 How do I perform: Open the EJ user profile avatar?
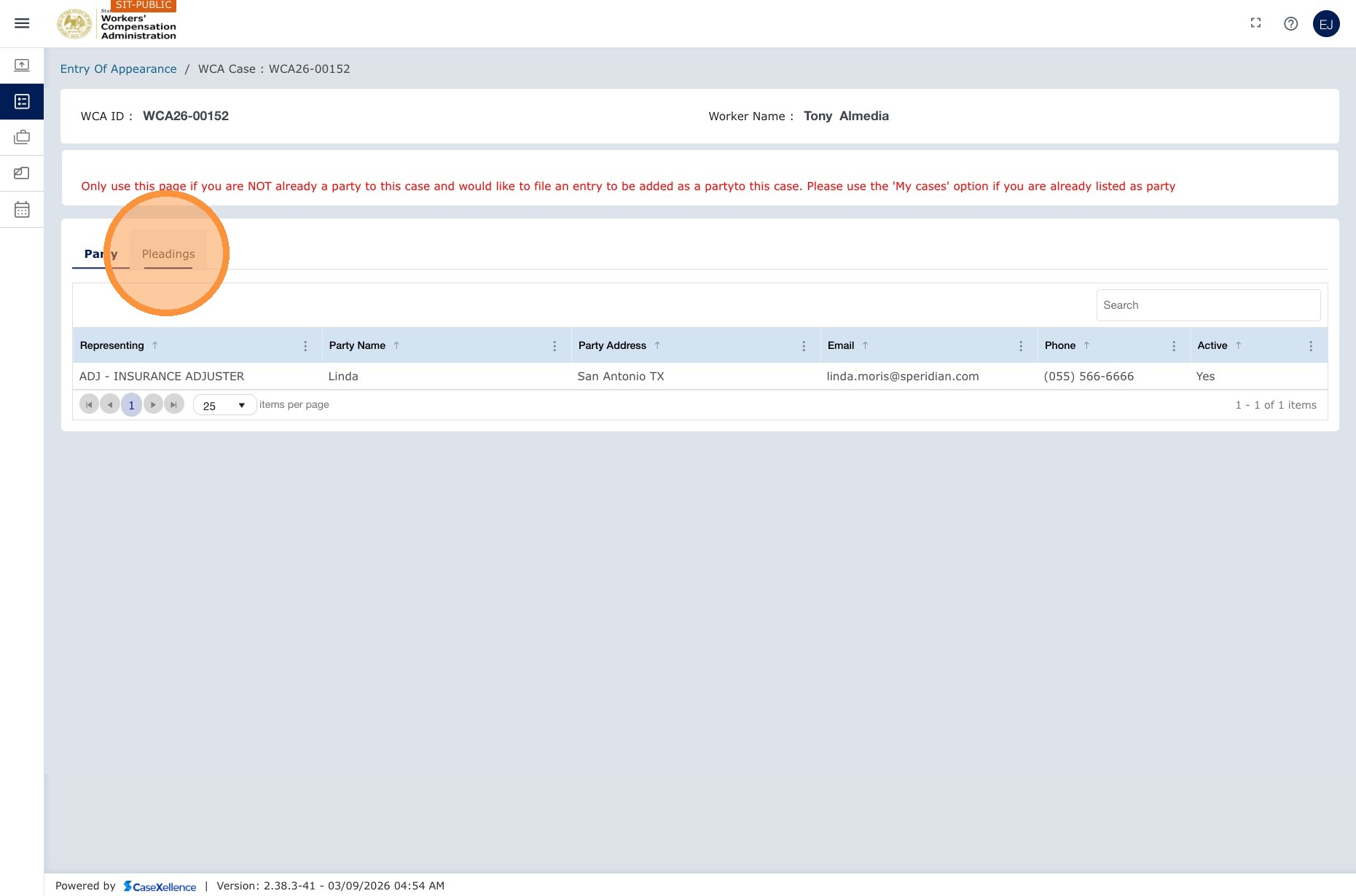tap(1326, 24)
